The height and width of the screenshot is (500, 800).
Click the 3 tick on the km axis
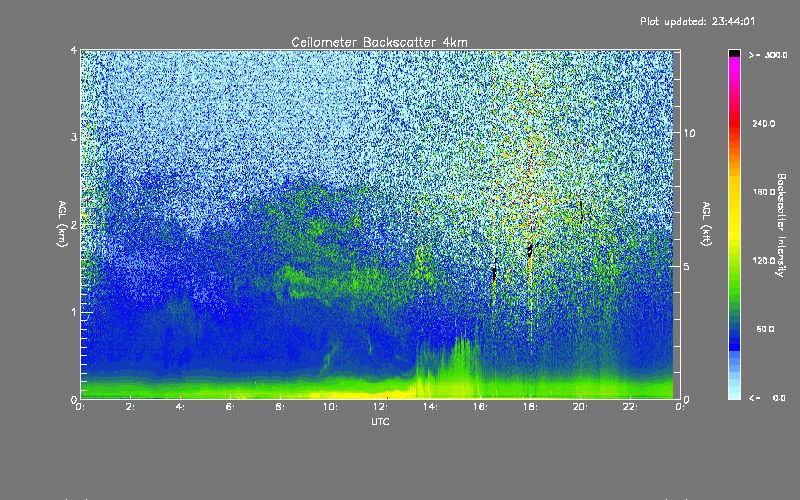pos(74,137)
